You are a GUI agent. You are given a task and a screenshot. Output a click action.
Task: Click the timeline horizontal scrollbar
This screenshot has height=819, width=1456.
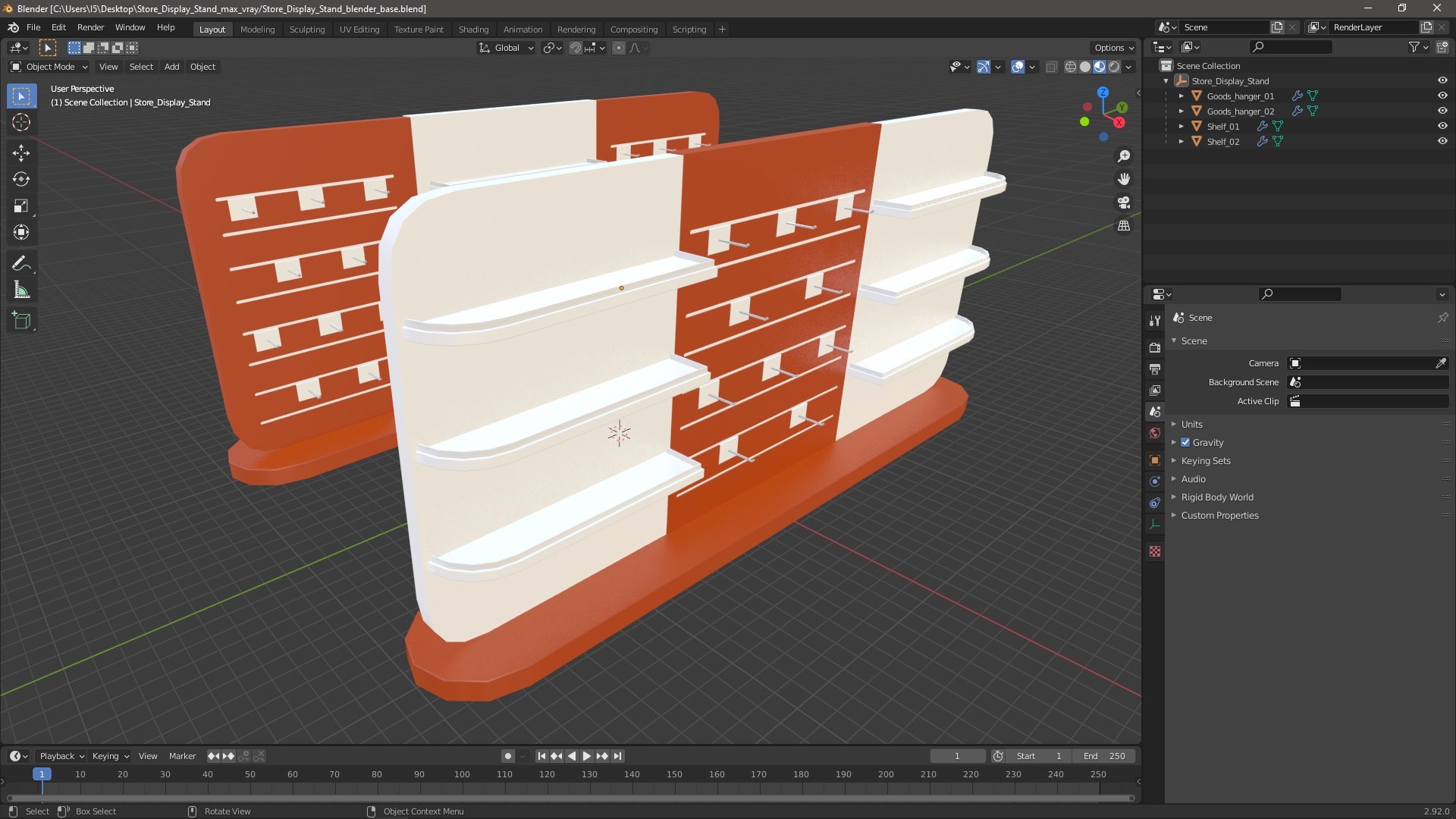570,798
